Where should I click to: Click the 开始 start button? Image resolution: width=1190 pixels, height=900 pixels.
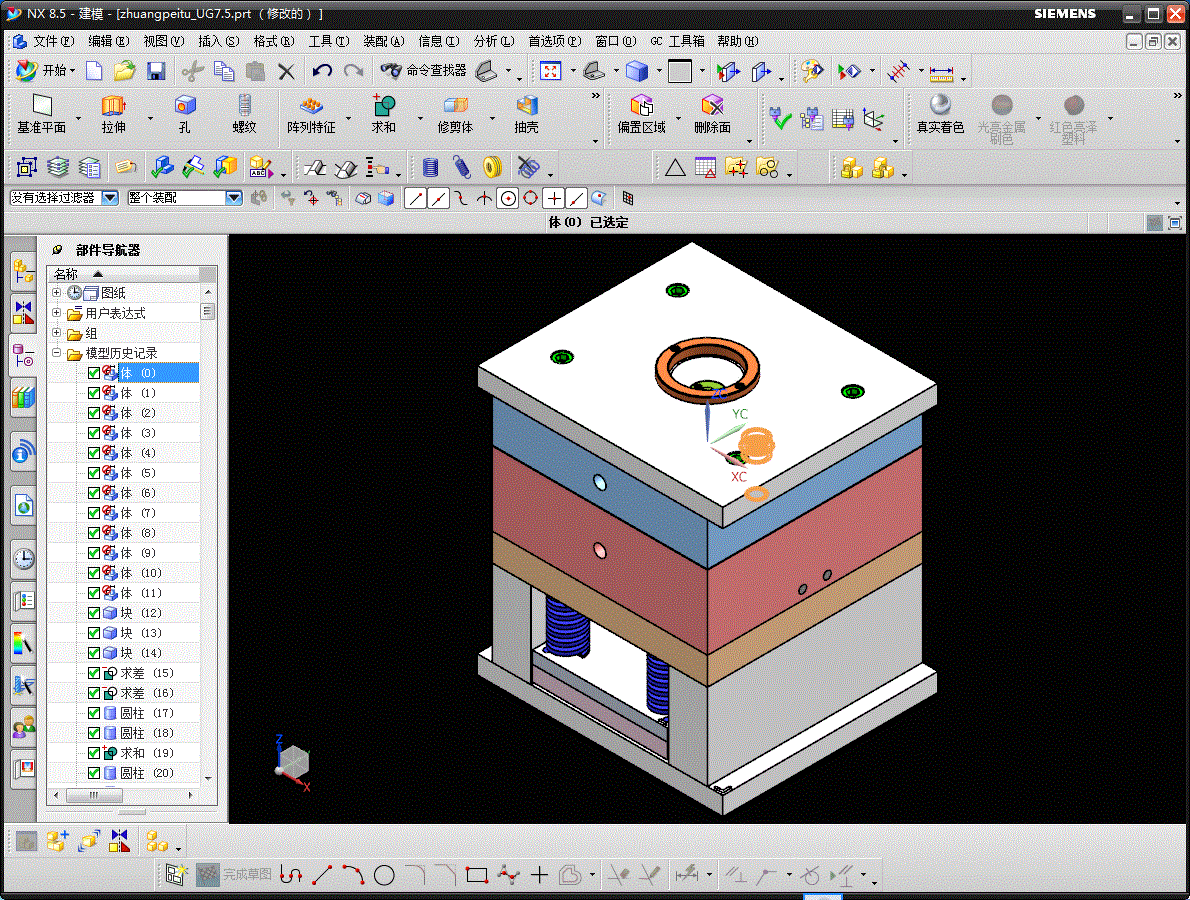(x=45, y=71)
